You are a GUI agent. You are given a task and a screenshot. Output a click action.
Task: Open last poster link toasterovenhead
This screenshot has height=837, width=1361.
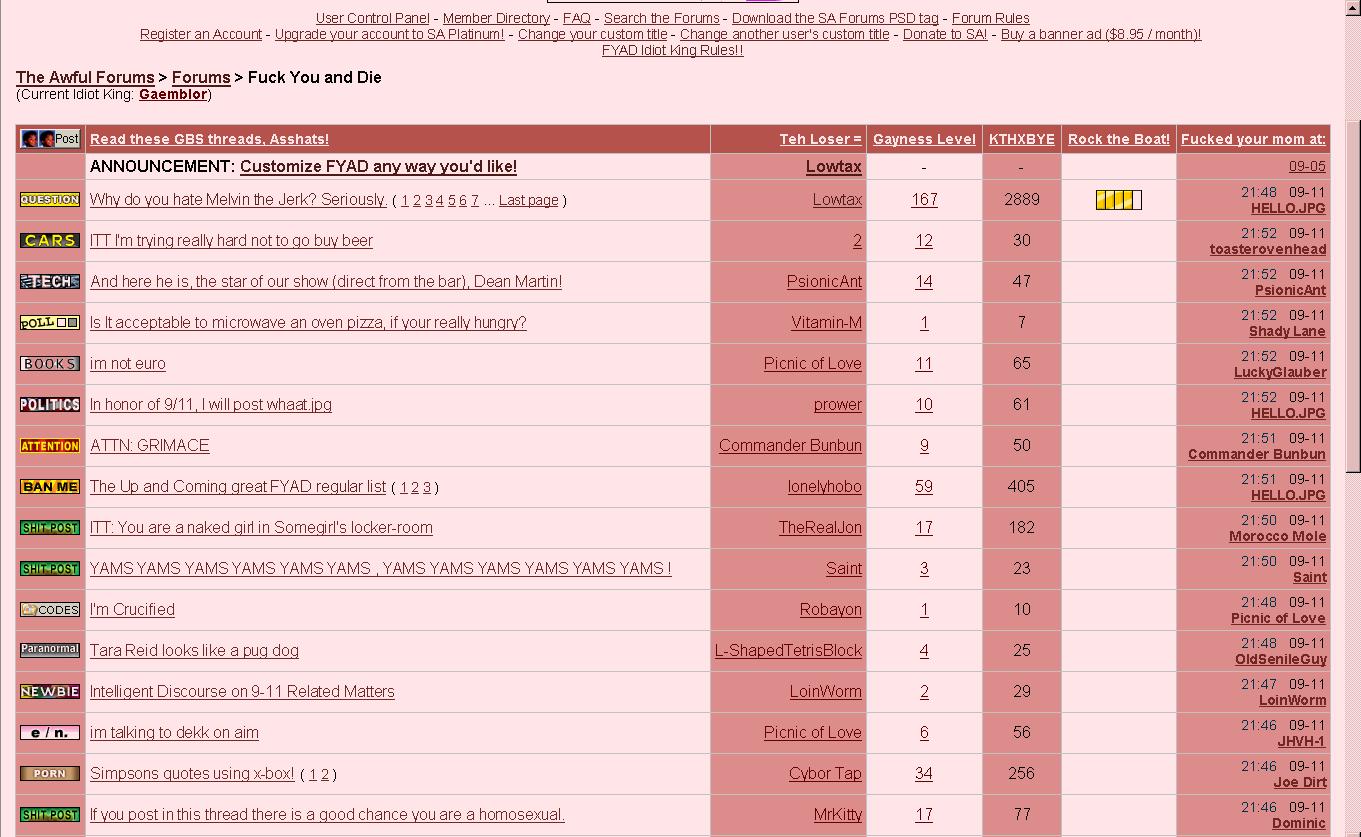[x=1268, y=250]
